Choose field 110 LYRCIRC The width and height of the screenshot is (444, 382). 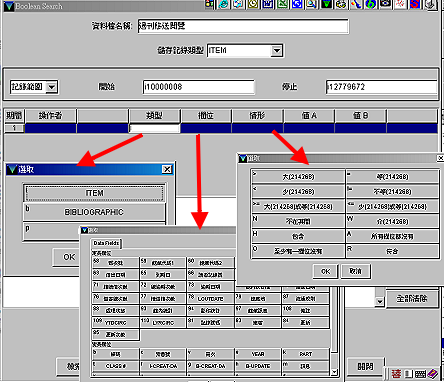163,322
